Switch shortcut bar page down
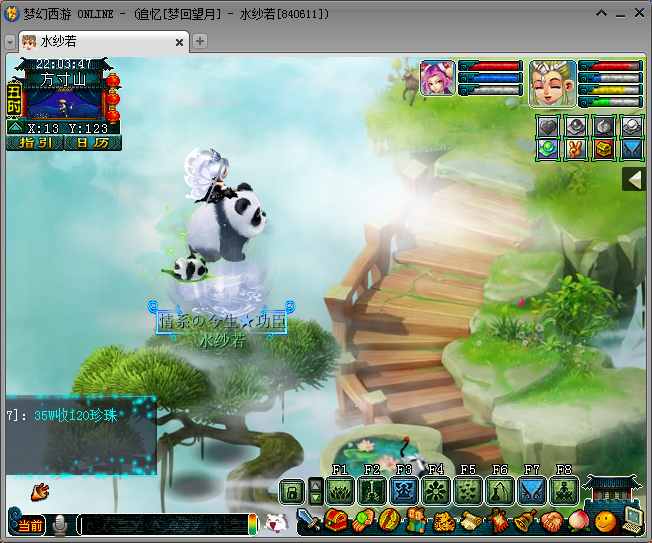 [x=316, y=498]
